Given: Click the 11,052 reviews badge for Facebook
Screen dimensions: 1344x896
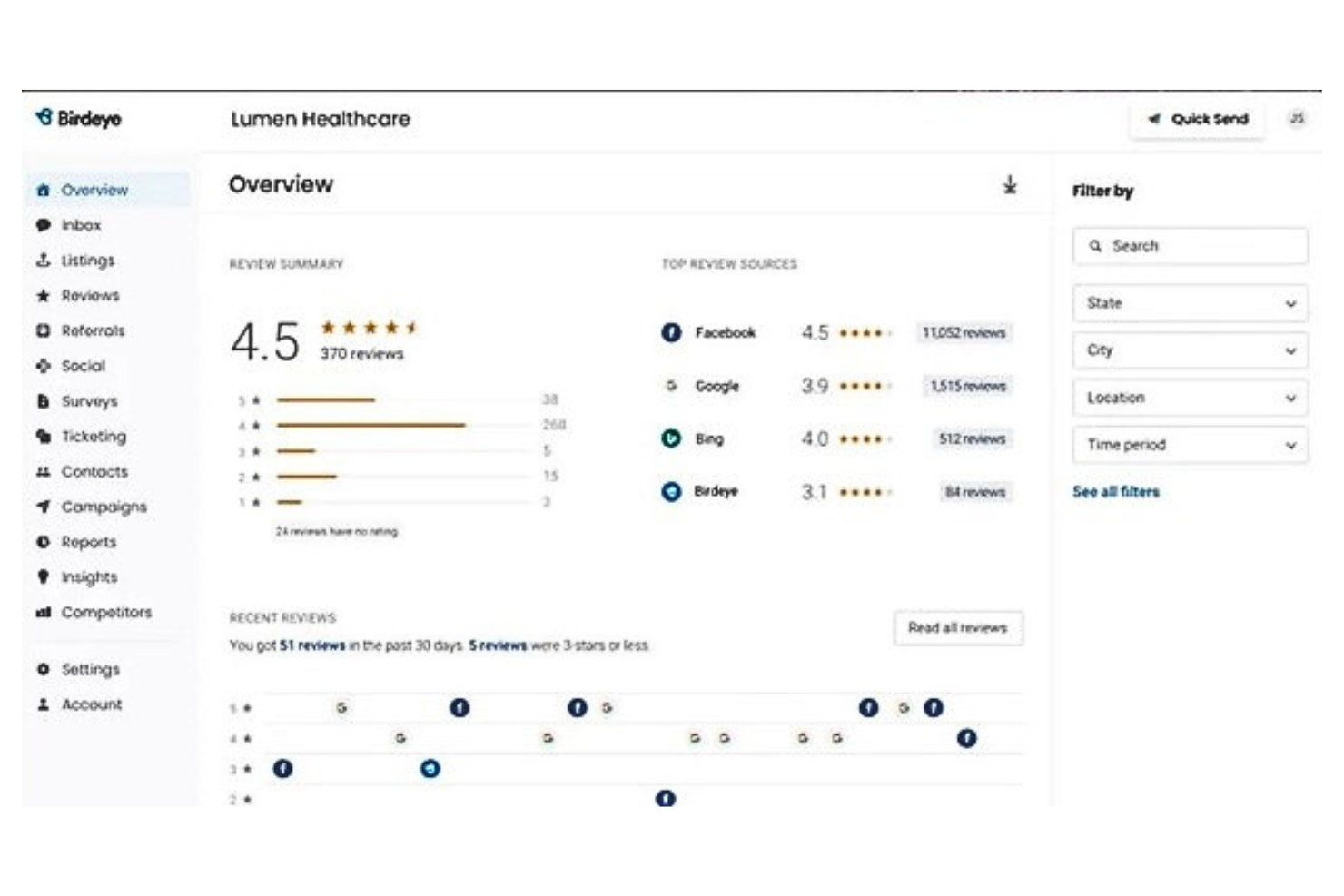Looking at the screenshot, I should pyautogui.click(x=964, y=332).
